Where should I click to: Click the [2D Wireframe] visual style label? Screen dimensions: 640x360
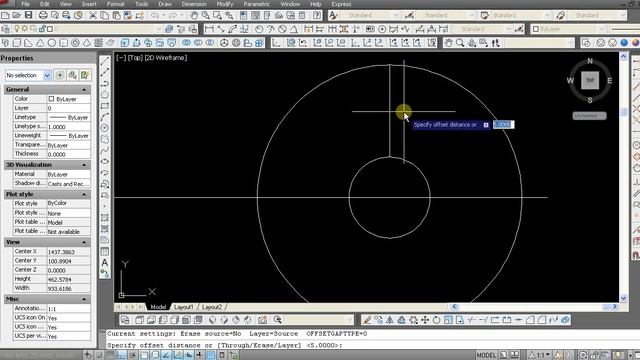point(166,58)
